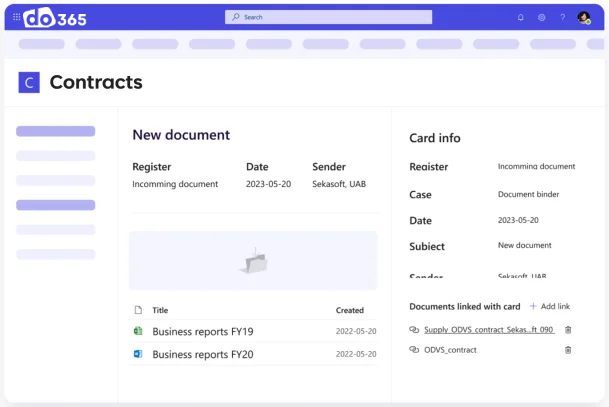This screenshot has width=609, height=407.
Task: Sort documents by the Title column header
Action: pos(160,310)
